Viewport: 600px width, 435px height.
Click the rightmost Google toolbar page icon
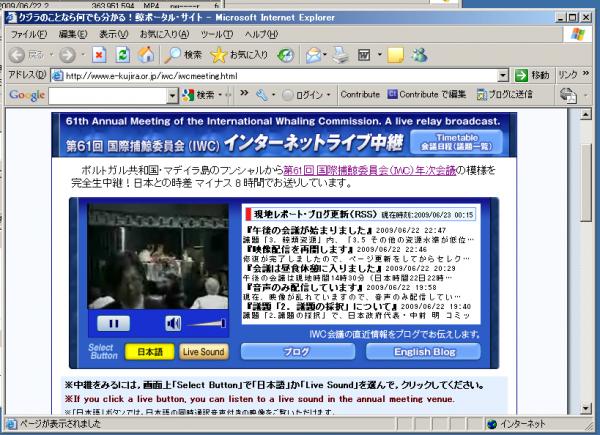tap(568, 95)
